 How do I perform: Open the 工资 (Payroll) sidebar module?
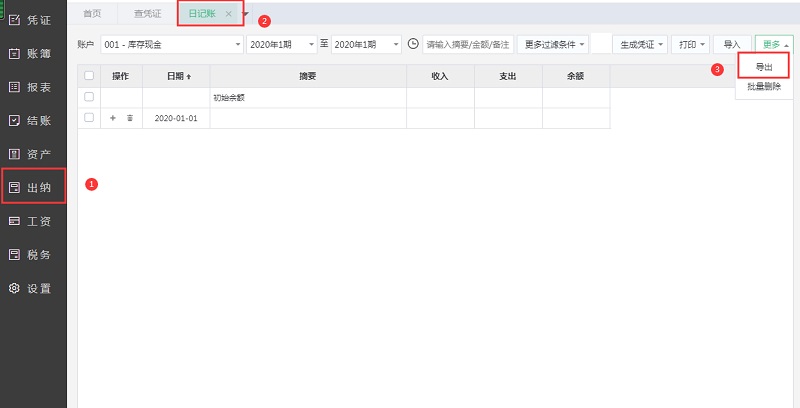32,221
